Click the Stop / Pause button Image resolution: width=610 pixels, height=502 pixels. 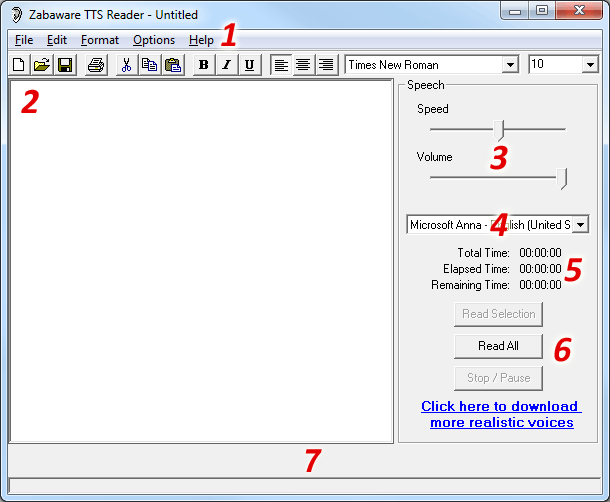coord(498,378)
